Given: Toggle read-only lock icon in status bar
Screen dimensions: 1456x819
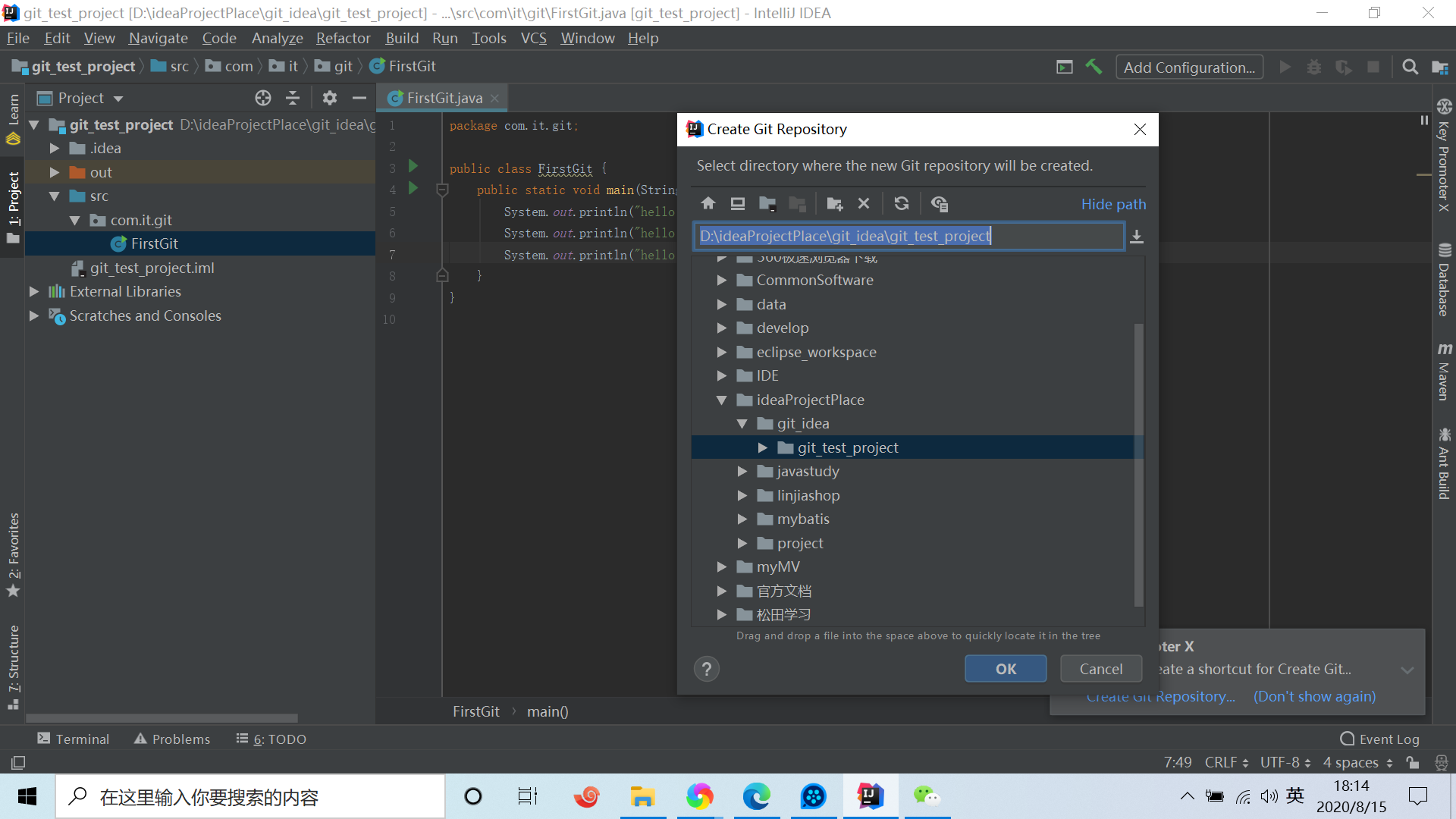Looking at the screenshot, I should [1412, 762].
